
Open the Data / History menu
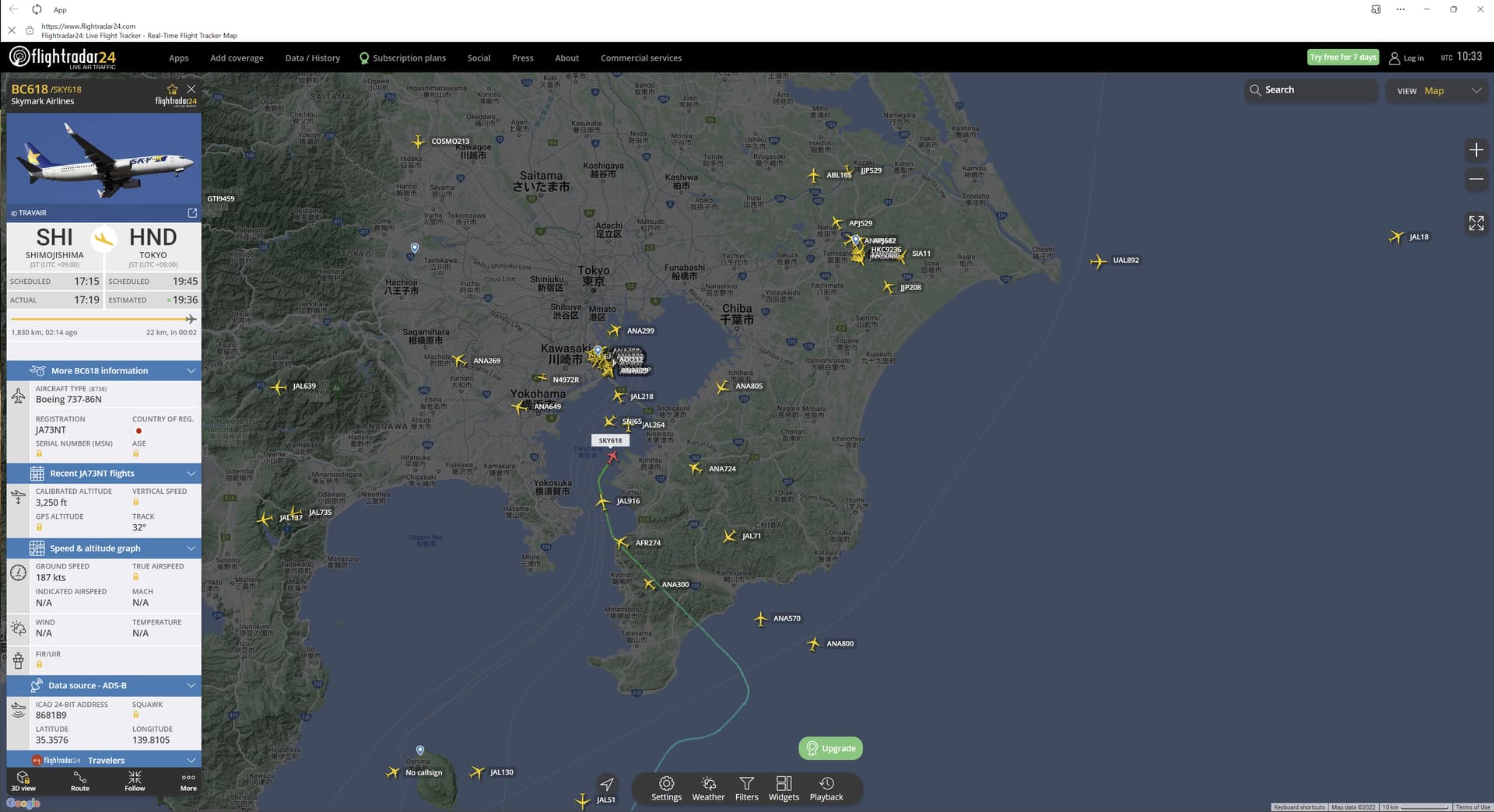[312, 58]
